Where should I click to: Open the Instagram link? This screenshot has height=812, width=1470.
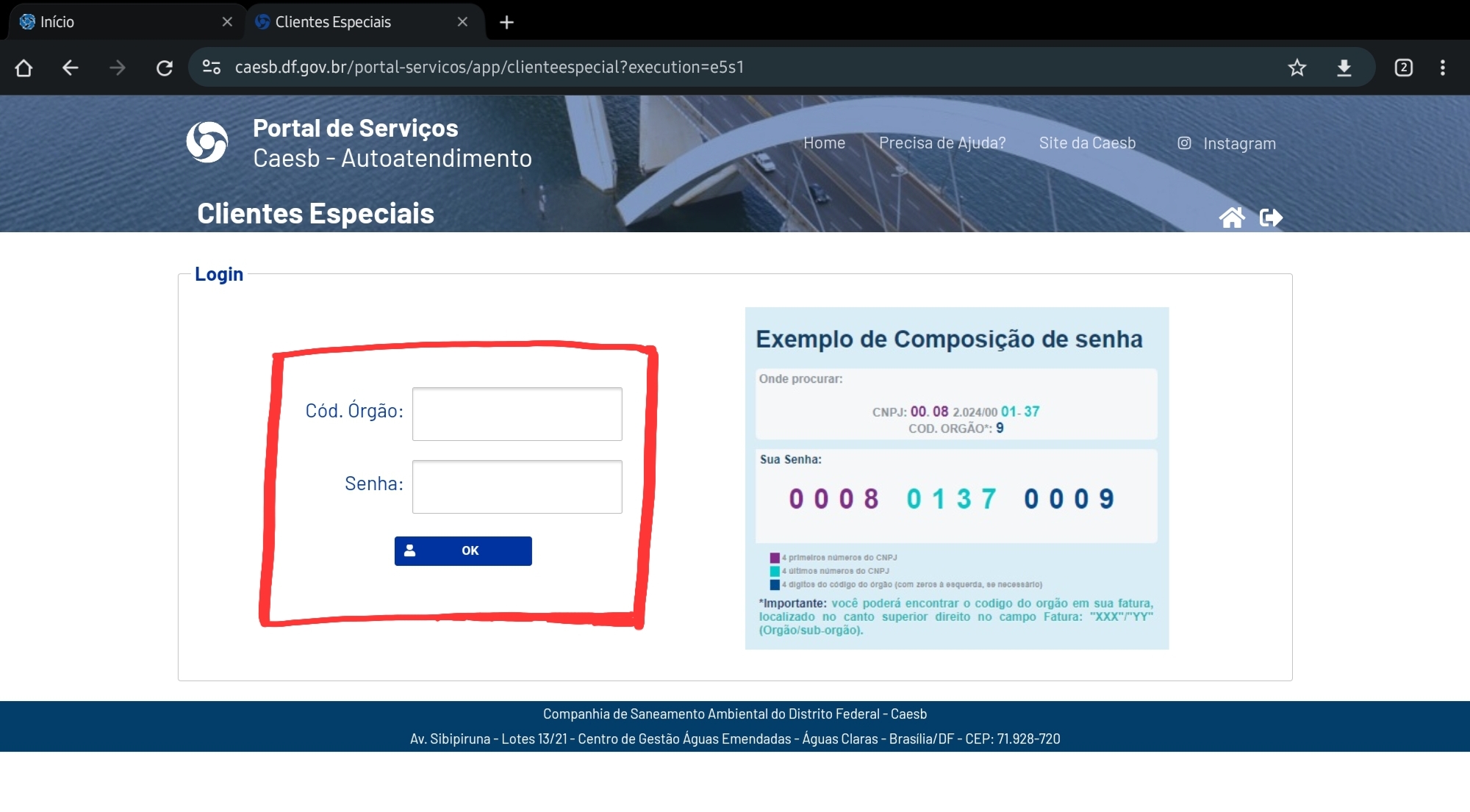tap(1227, 143)
